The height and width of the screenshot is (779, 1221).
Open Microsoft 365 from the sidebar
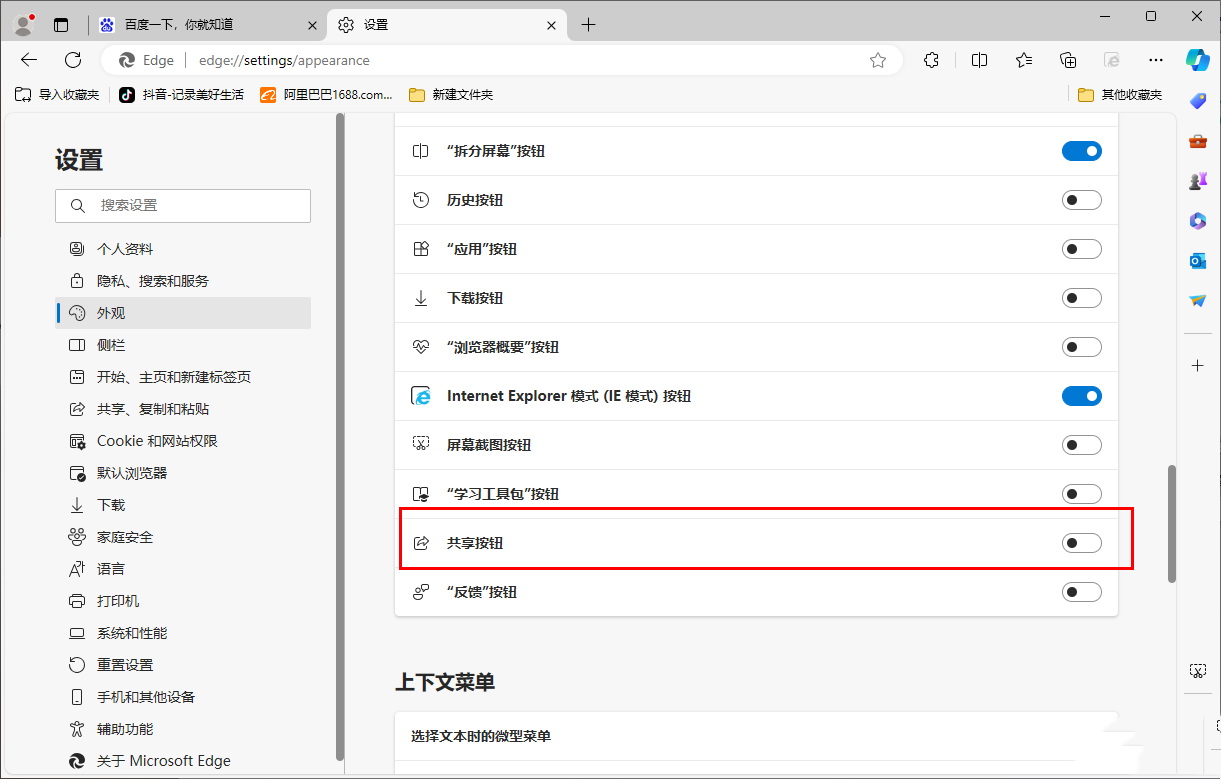[1197, 220]
